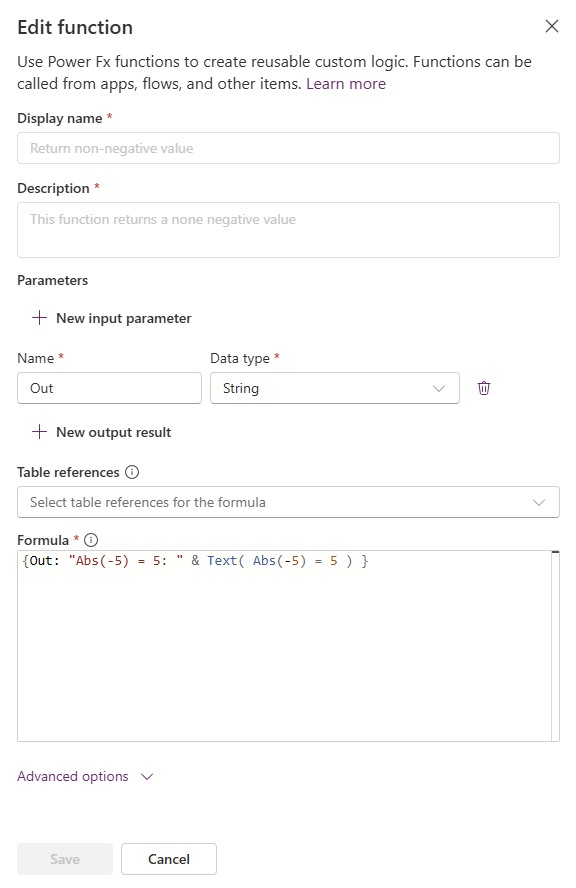Expand the Advanced options section
The height and width of the screenshot is (888, 576).
[85, 776]
